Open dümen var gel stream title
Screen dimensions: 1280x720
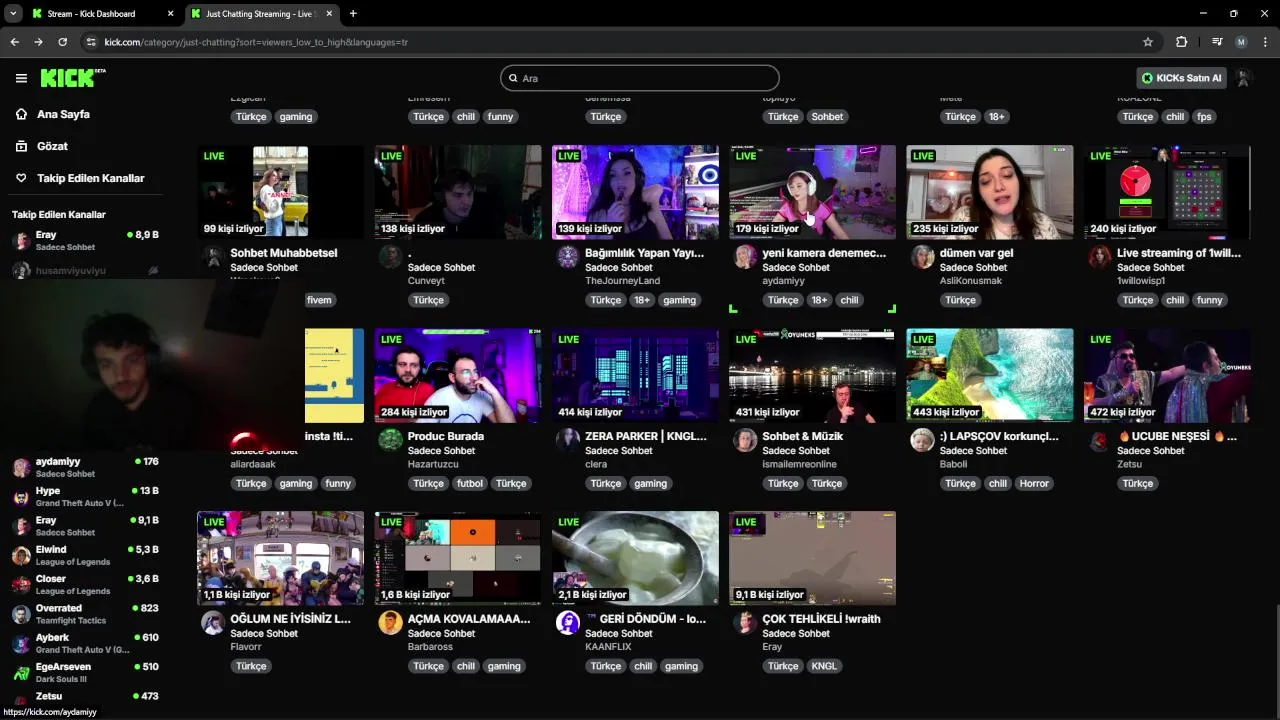point(976,253)
